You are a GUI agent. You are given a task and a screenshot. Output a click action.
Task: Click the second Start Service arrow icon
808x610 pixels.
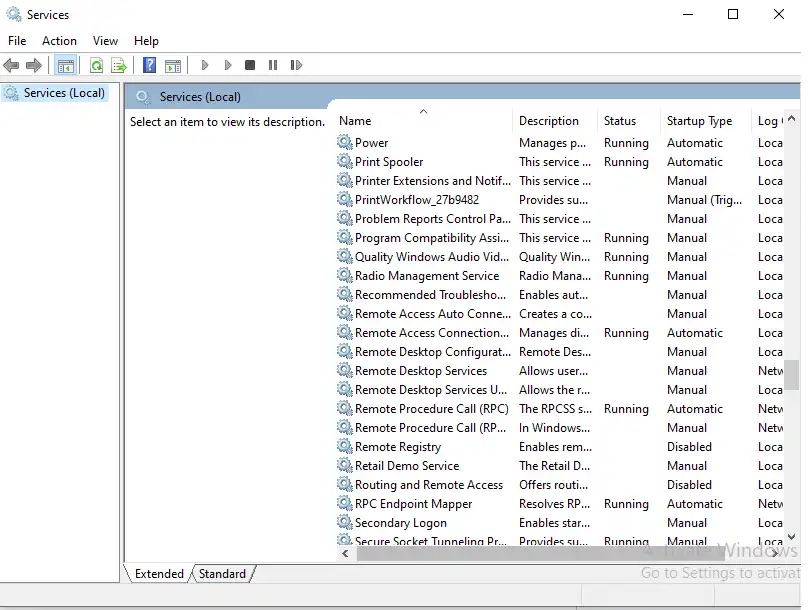pyautogui.click(x=228, y=65)
